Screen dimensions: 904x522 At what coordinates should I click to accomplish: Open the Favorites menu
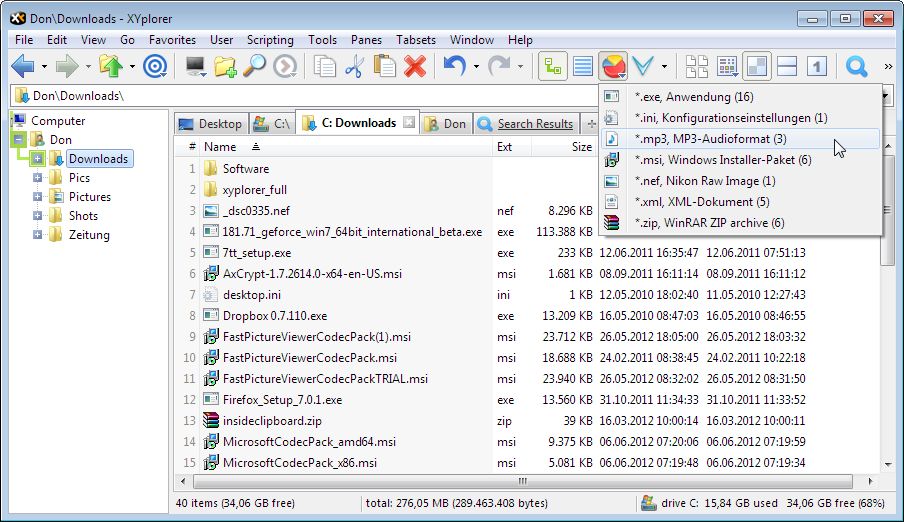[172, 40]
